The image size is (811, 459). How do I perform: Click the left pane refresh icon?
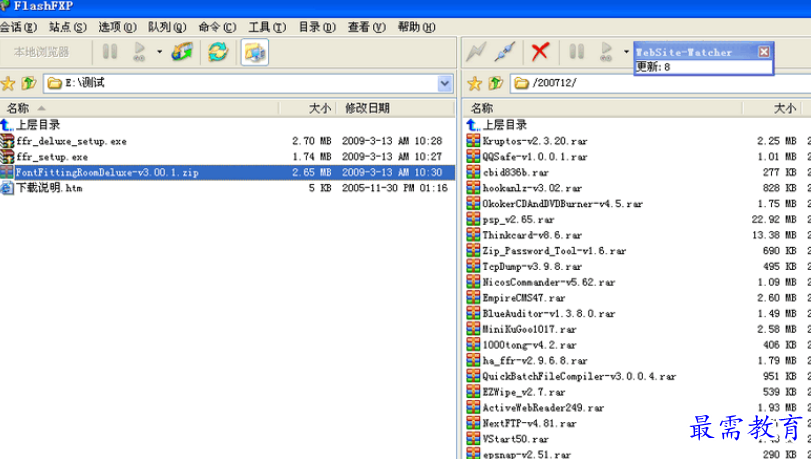(218, 52)
